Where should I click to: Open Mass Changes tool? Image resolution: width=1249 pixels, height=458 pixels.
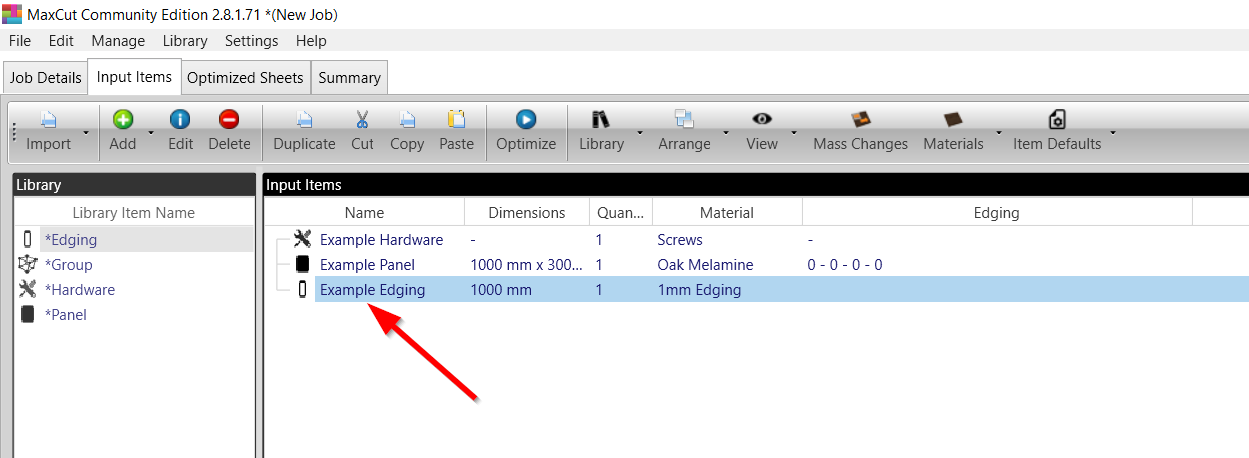coord(860,131)
